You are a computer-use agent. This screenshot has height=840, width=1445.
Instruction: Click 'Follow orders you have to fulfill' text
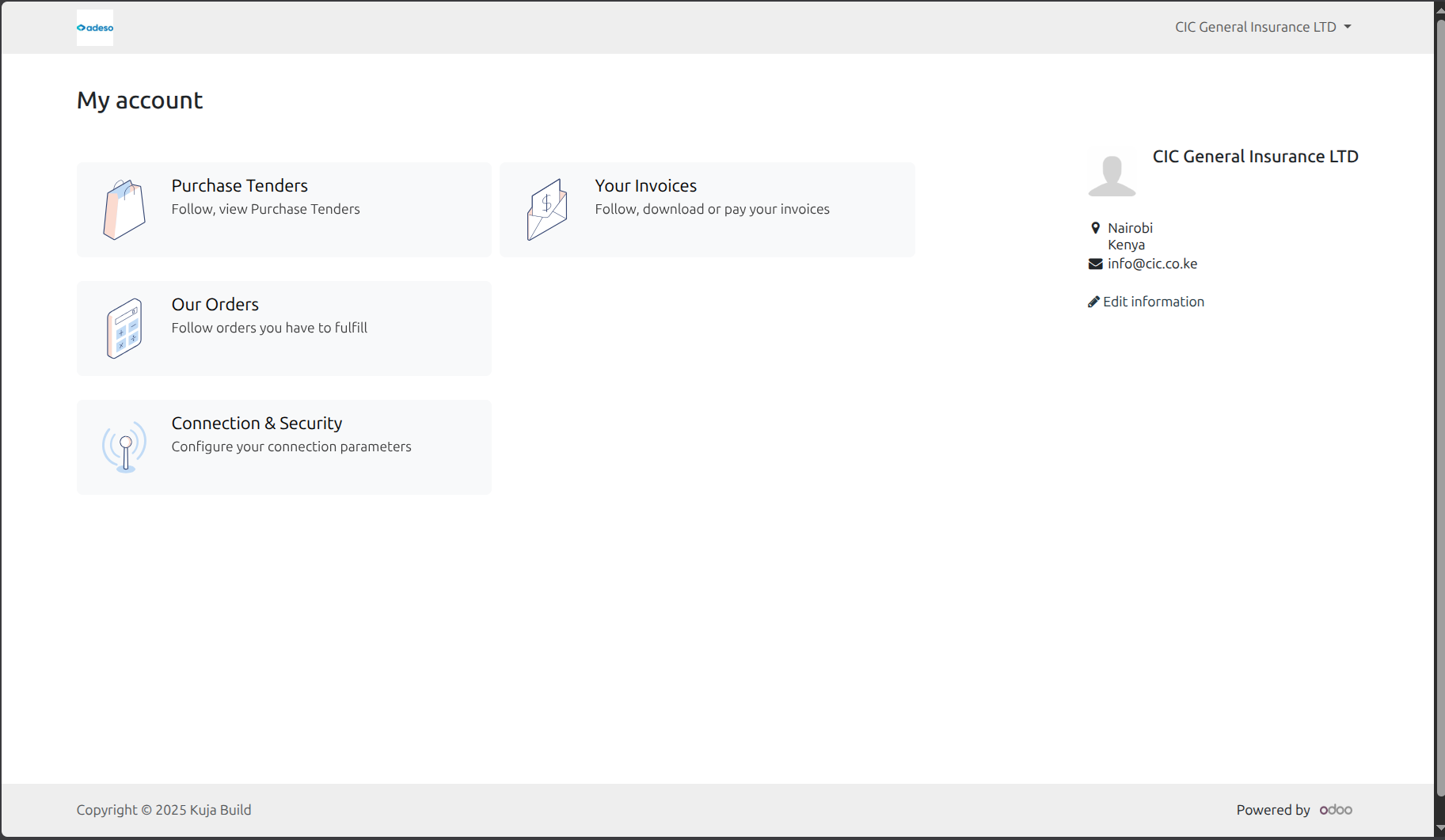coord(269,328)
